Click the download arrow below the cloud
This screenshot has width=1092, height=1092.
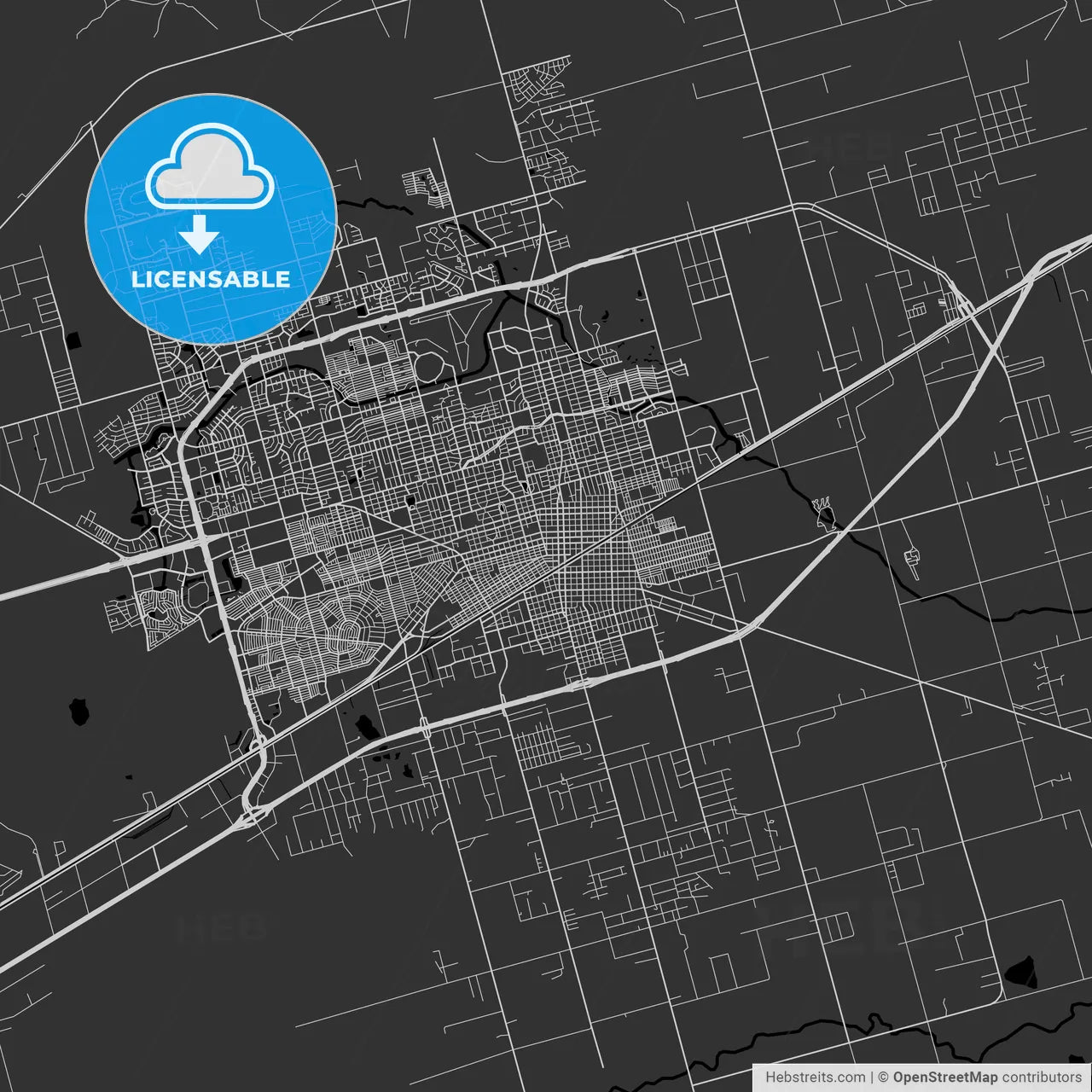[199, 235]
